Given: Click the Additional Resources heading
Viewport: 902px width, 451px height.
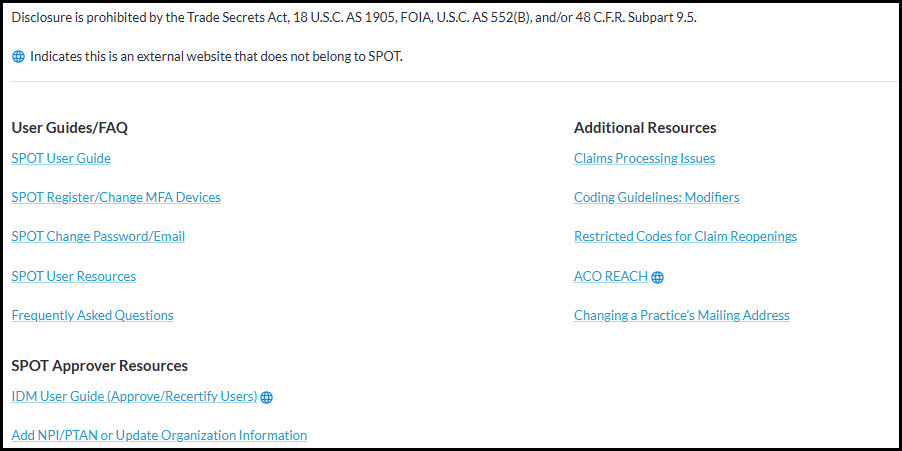Looking at the screenshot, I should point(645,128).
